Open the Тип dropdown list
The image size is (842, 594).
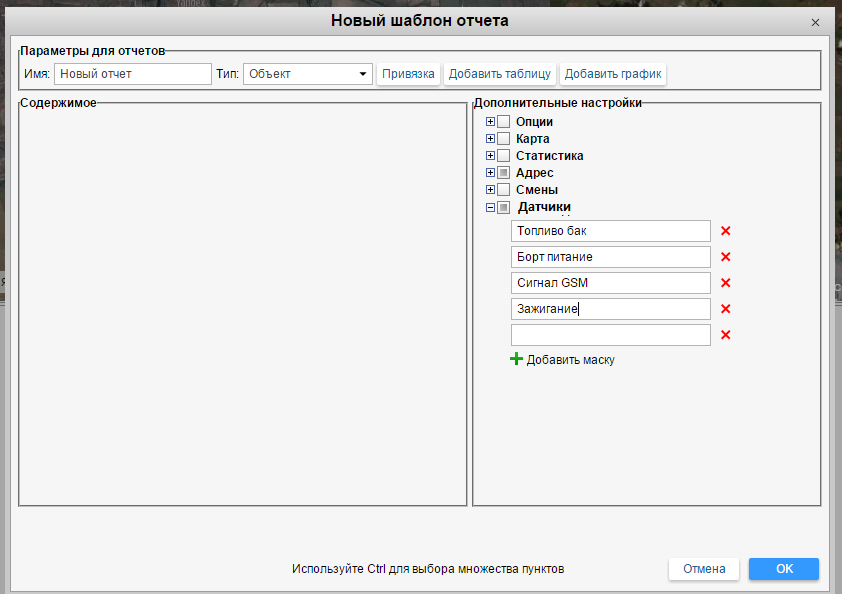[307, 74]
